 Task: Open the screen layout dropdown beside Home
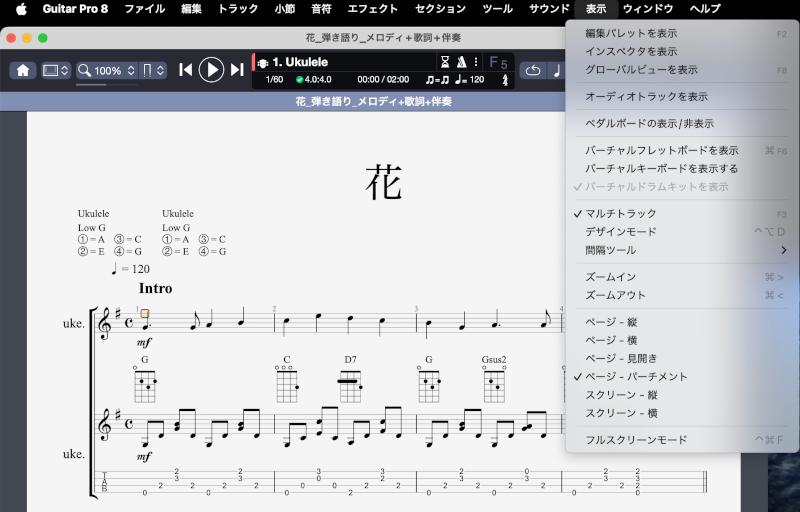56,71
